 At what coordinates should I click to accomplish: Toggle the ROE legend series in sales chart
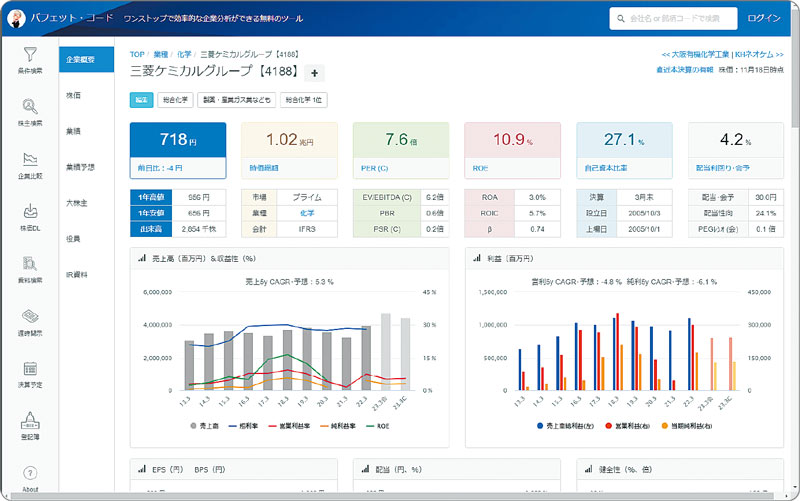tap(378, 426)
